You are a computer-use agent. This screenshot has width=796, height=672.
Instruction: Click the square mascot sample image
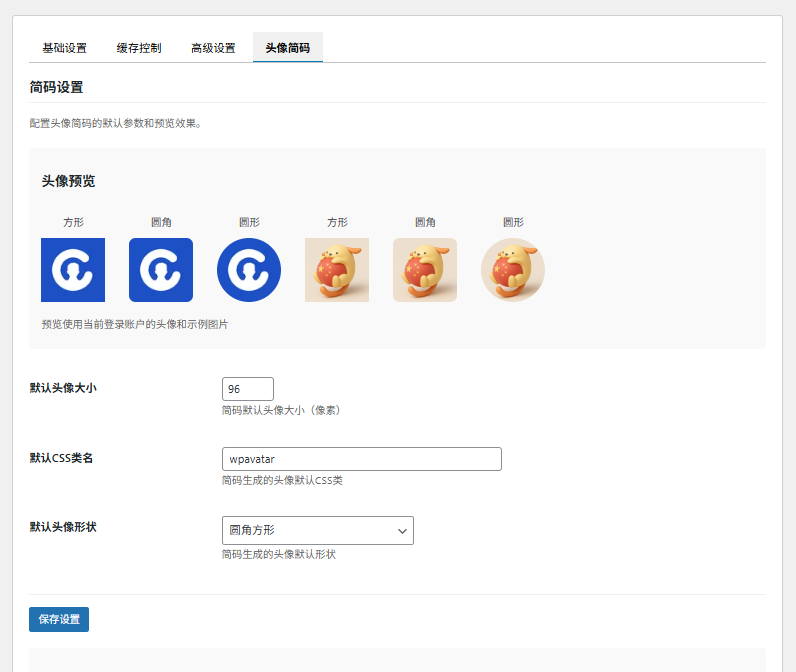pos(337,270)
